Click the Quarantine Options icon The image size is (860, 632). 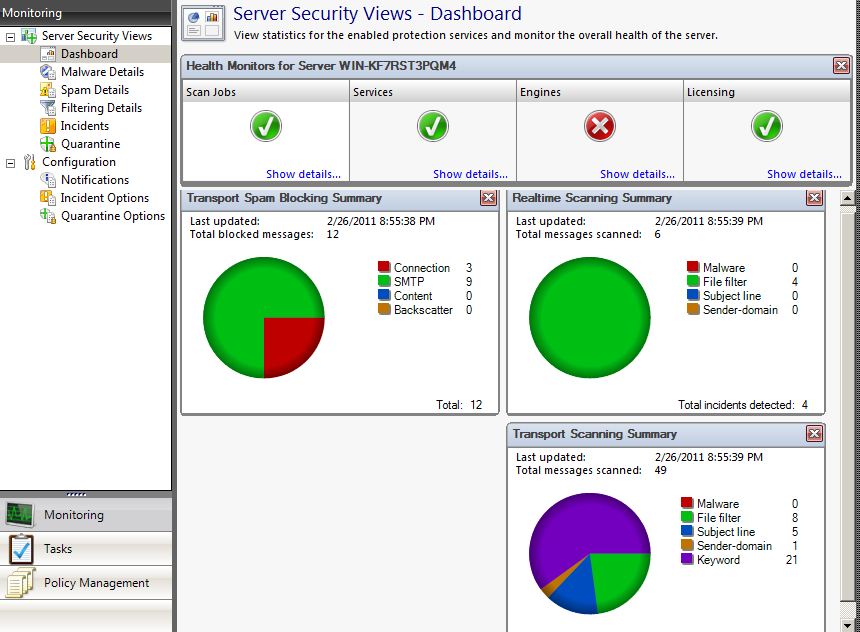pos(48,216)
